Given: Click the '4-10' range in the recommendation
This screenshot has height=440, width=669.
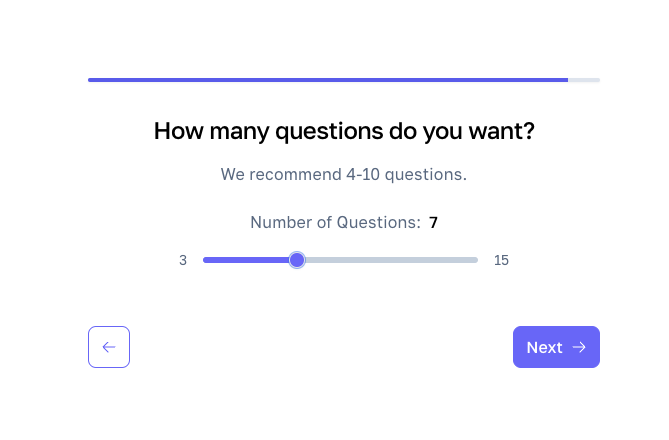Looking at the screenshot, I should (x=363, y=175).
